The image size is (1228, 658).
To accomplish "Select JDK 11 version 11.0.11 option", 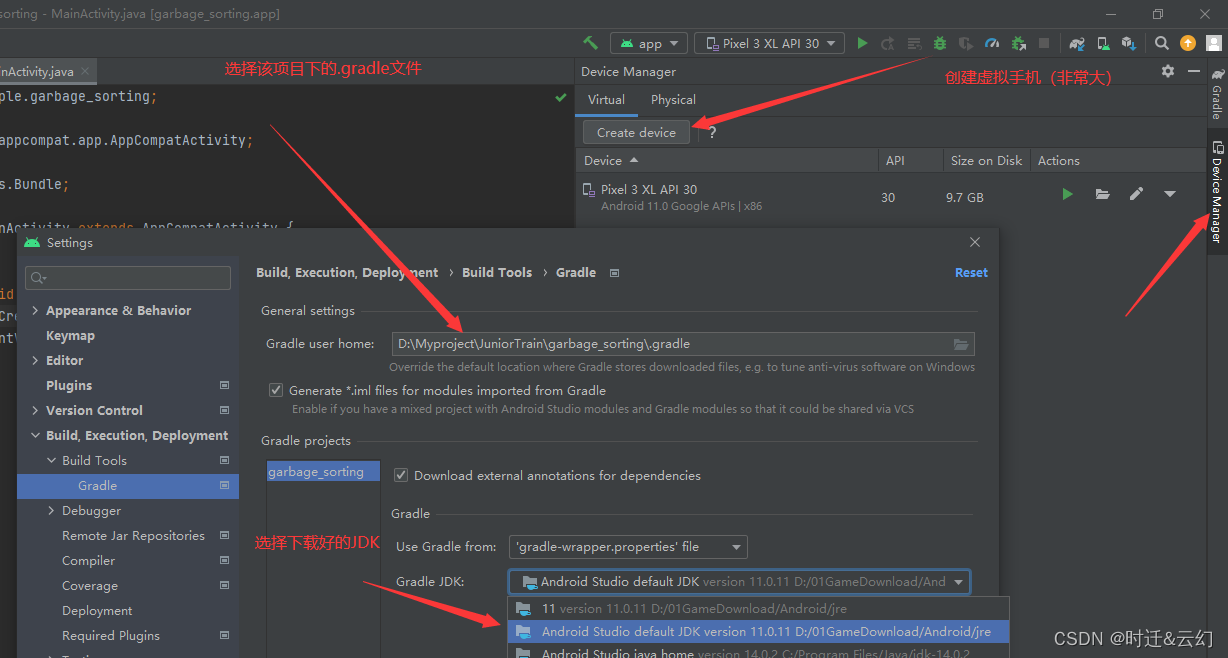I will click(759, 608).
